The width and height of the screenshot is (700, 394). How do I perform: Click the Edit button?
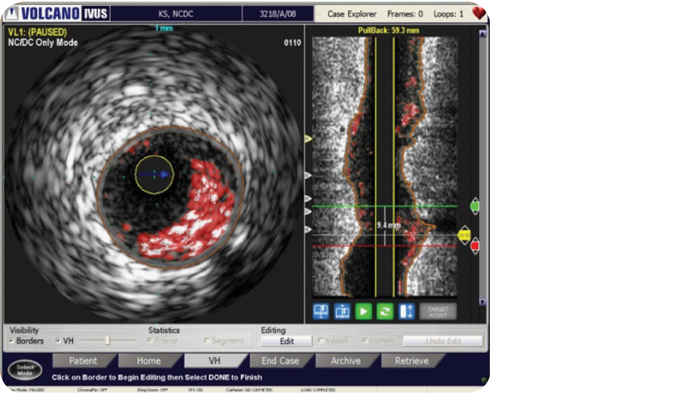(287, 341)
